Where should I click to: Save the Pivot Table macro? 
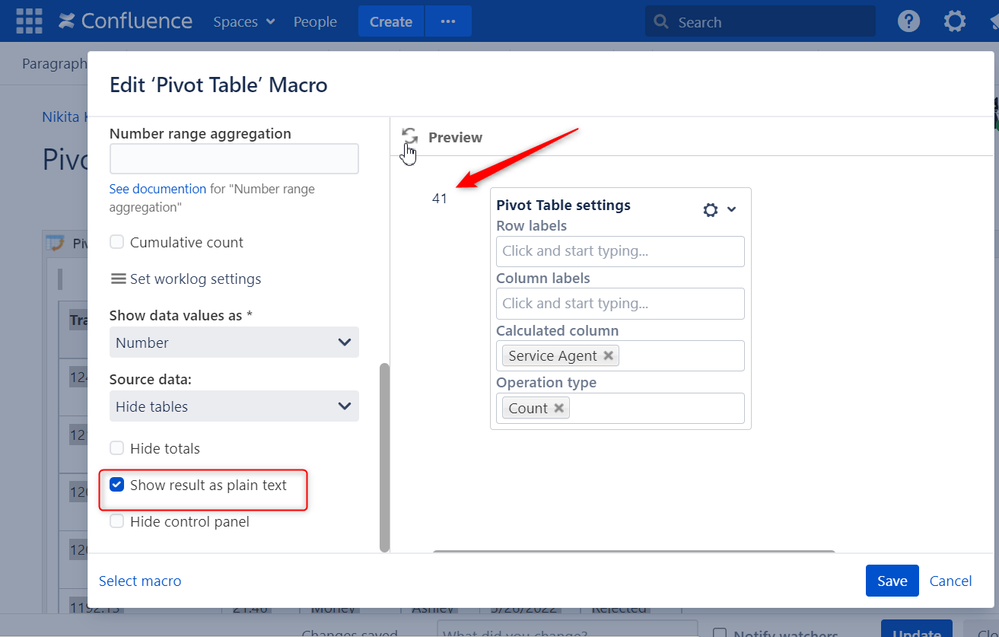(x=892, y=581)
